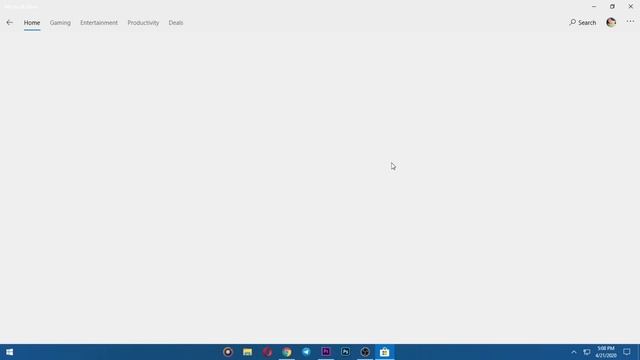Show hidden system tray icons

coord(574,352)
